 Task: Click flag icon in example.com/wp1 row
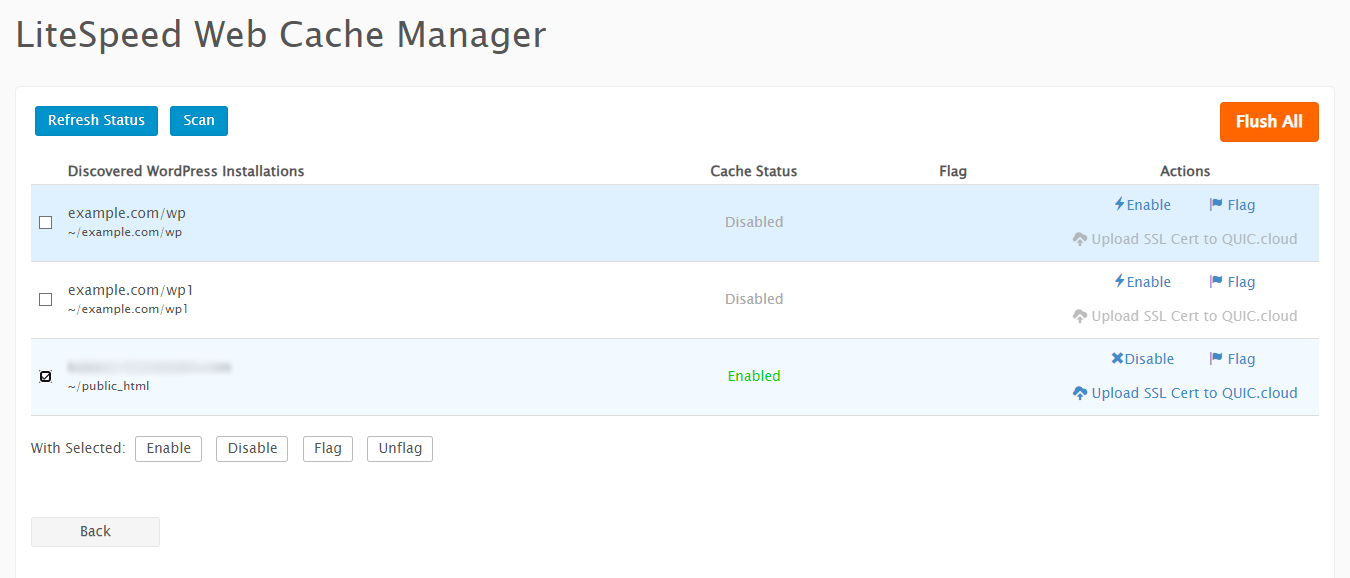coord(1216,282)
